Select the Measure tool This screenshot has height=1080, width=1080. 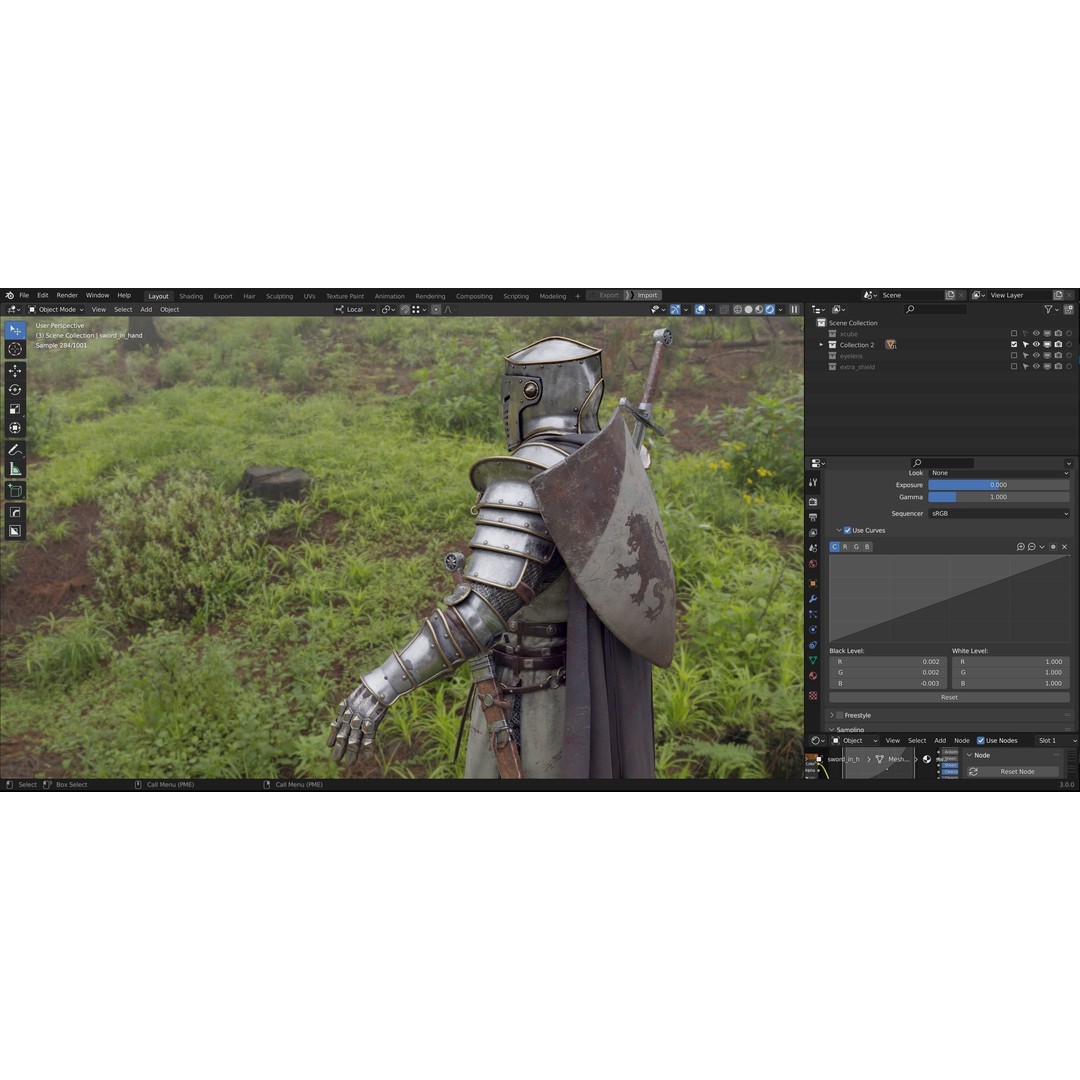point(15,469)
